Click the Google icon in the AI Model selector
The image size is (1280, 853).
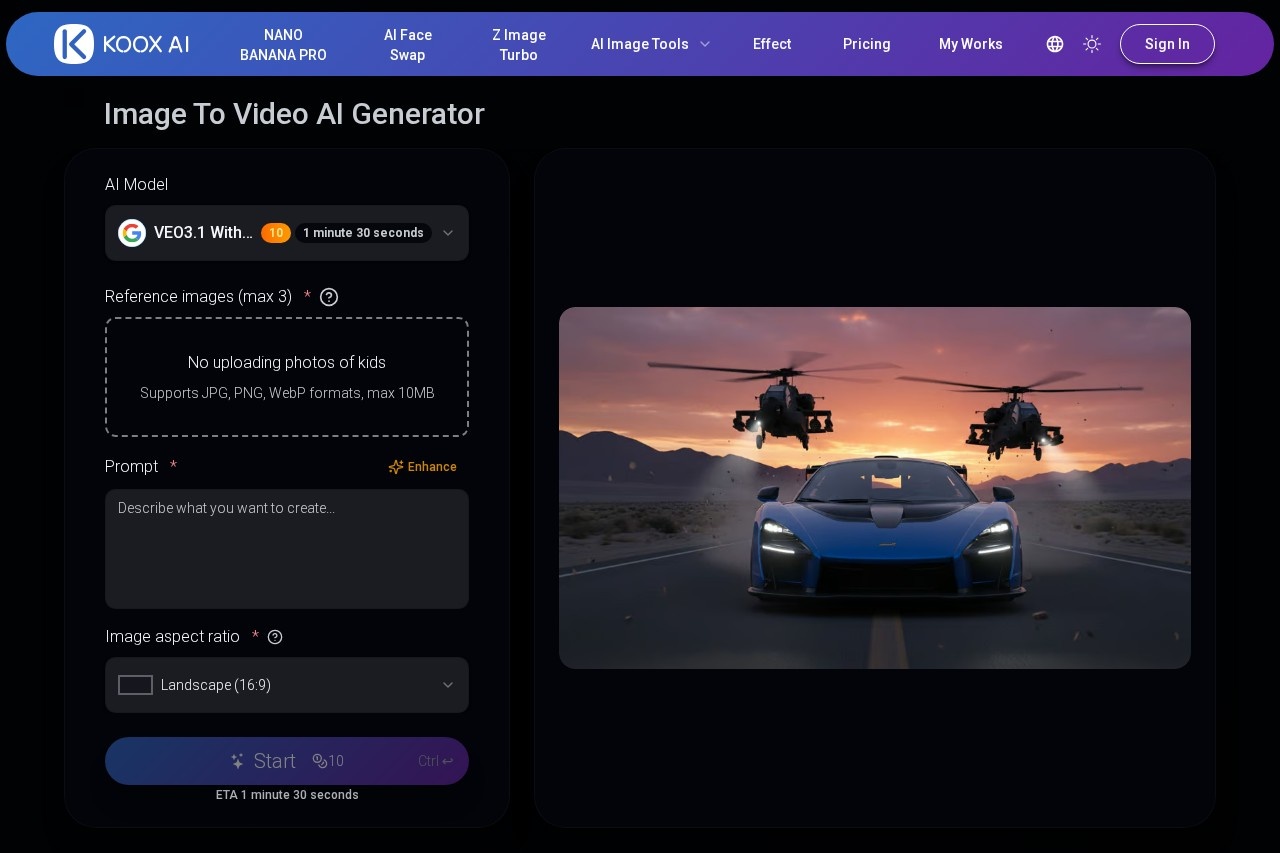tap(132, 233)
